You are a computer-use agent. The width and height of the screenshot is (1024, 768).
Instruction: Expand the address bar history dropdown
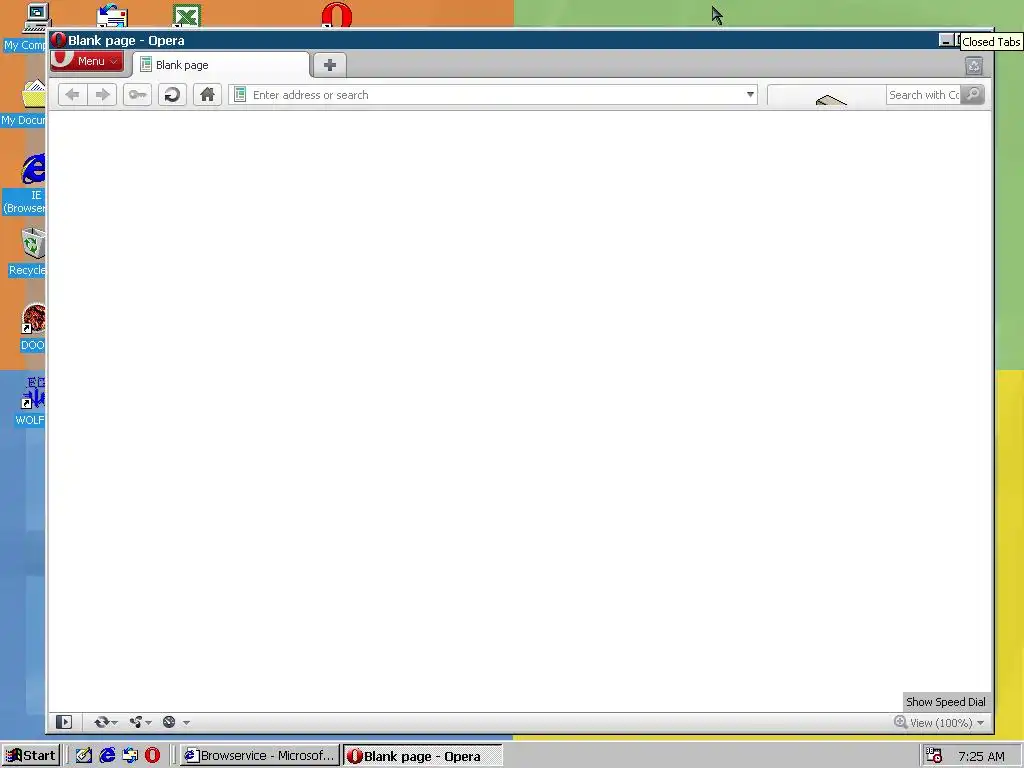(750, 95)
